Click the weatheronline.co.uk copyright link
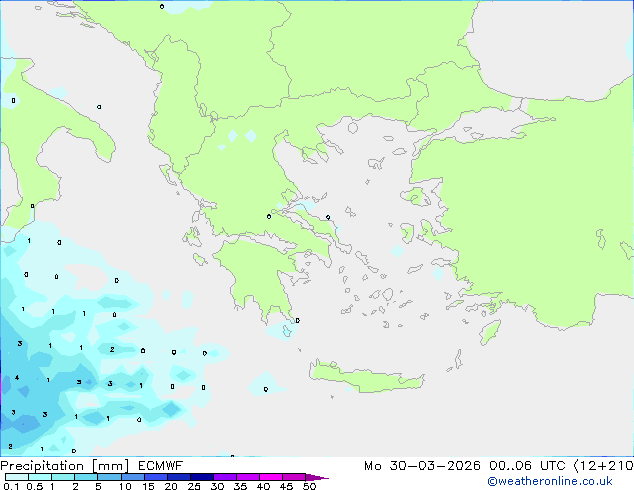This screenshot has width=634, height=490. coord(550,481)
